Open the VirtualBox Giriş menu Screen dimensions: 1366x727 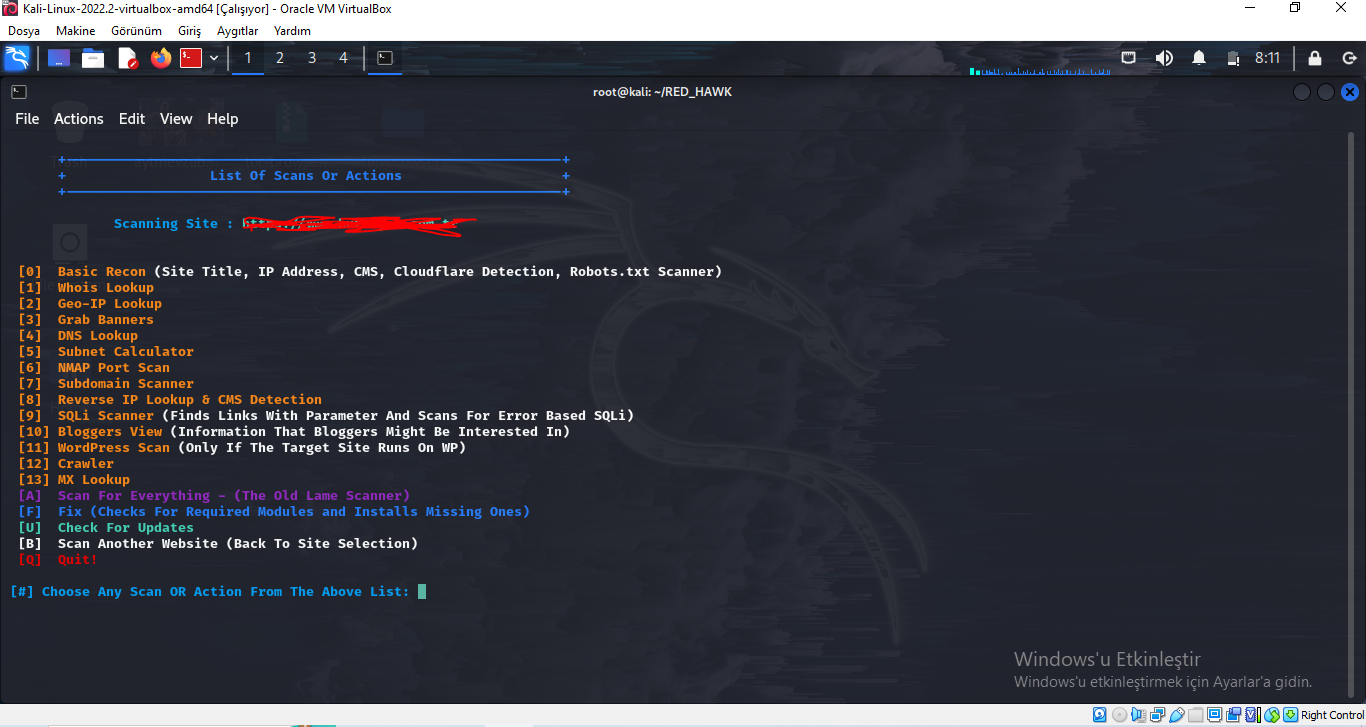click(x=189, y=31)
